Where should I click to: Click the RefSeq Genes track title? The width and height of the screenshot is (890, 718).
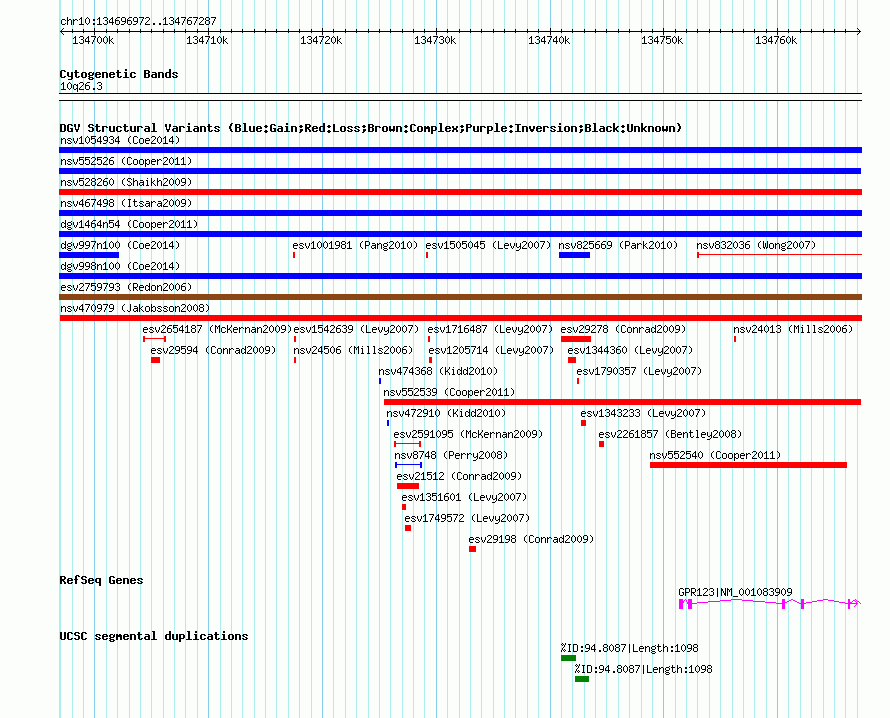tap(102, 580)
